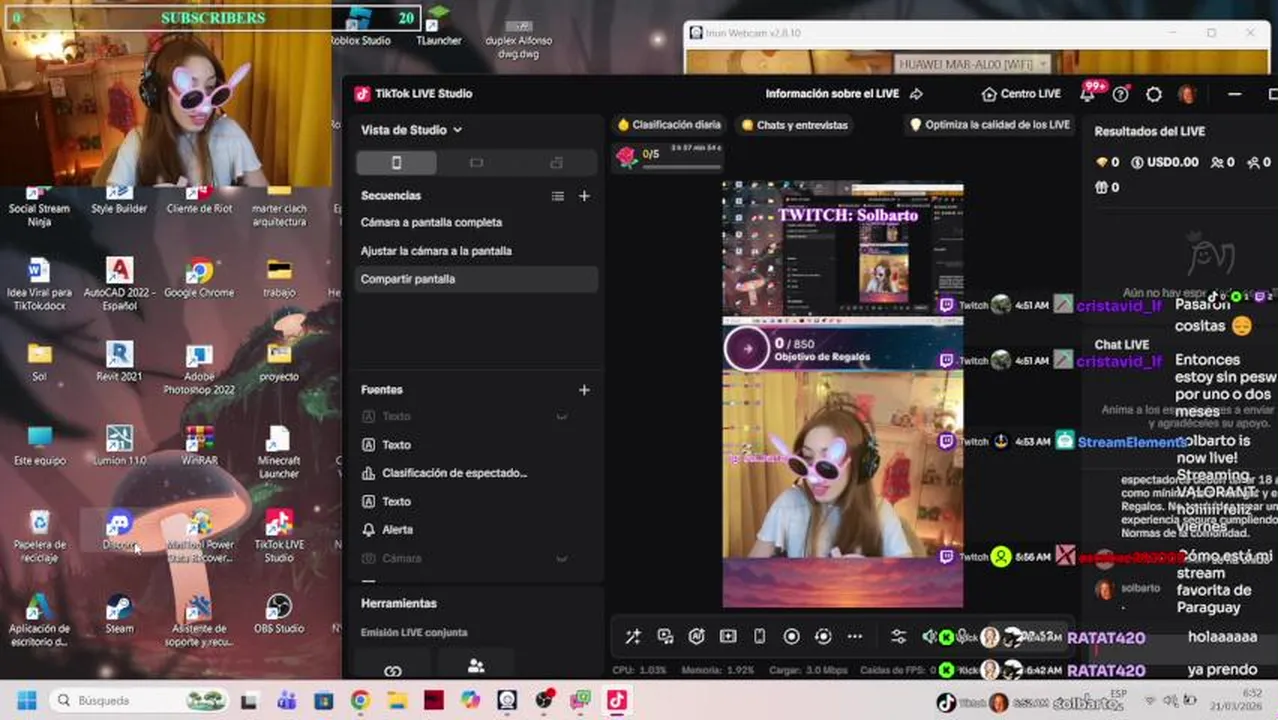Share 'Información sobre el LIVE' arrow icon
1278x720 pixels.
click(x=916, y=94)
